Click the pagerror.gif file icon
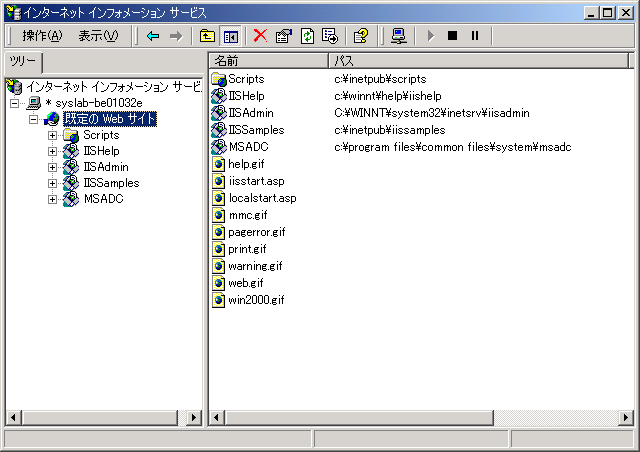640x452 pixels. [219, 232]
